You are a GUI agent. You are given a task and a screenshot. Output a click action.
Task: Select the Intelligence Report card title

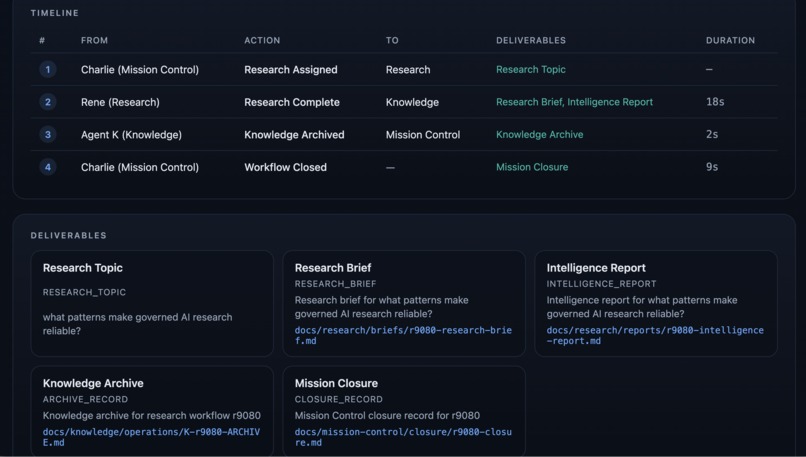(596, 268)
